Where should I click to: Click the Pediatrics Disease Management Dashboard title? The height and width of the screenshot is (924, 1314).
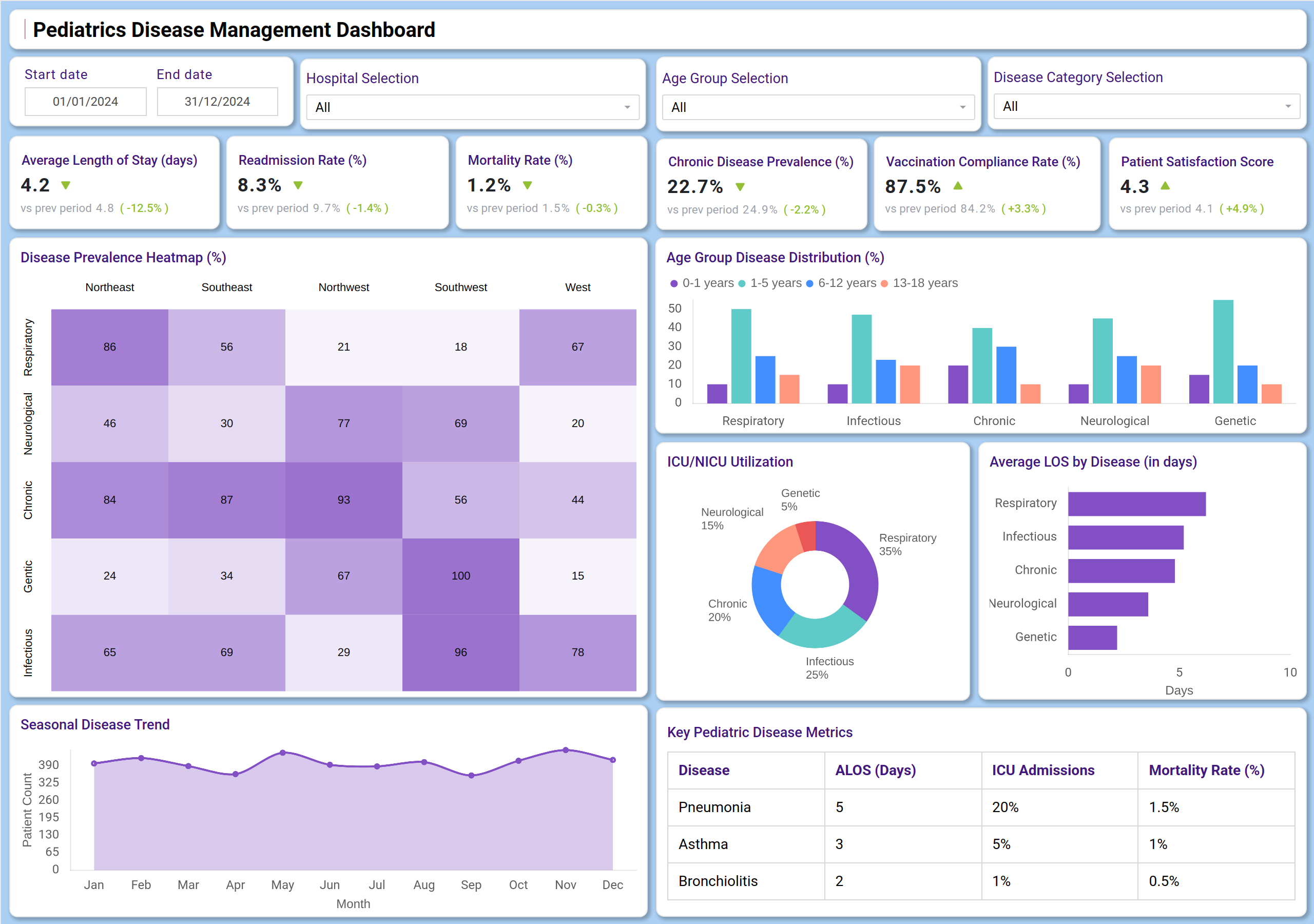tap(234, 30)
